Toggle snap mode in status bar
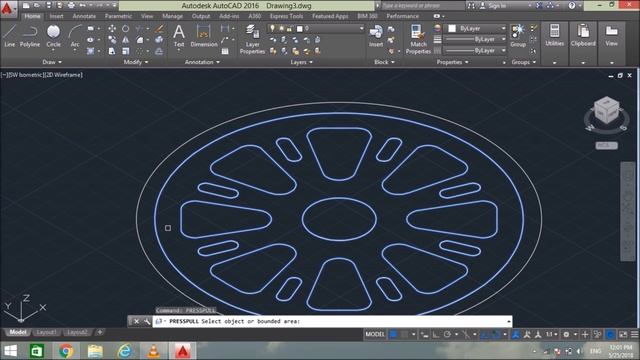Screen dimensions: 640x360 (x=404, y=334)
